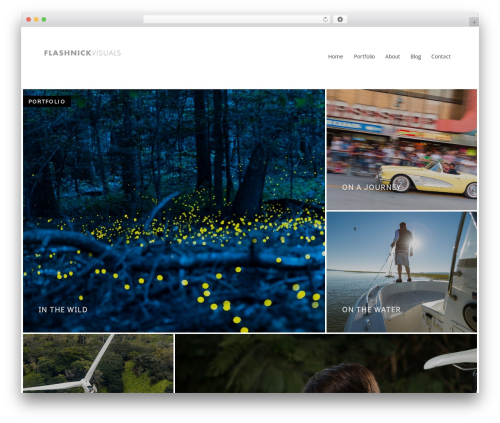Viewport: 500px width, 423px height.
Task: Click the reload icon in address bar
Action: tap(325, 20)
